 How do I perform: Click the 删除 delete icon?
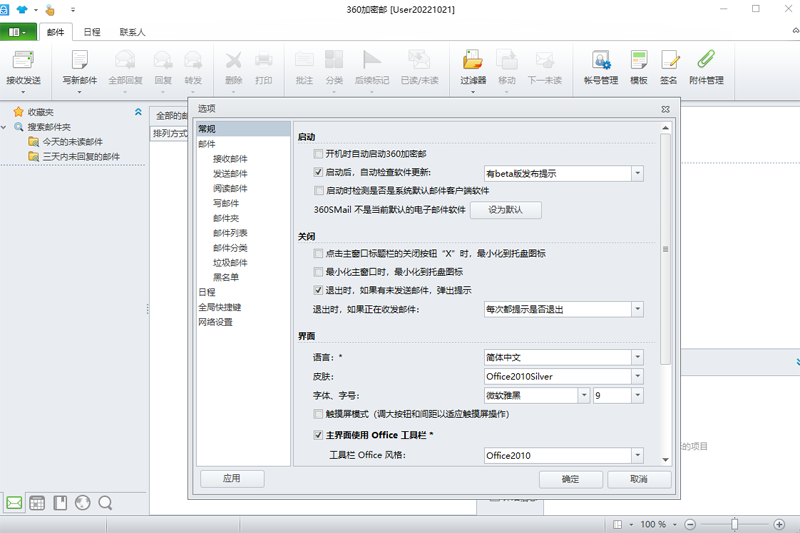234,60
